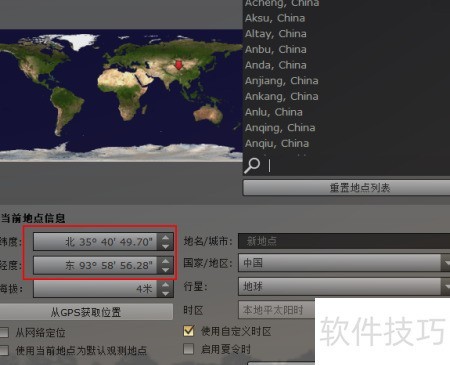Click the 地名/城市 input field
Screen dimensions: 450x365
tap(344, 241)
